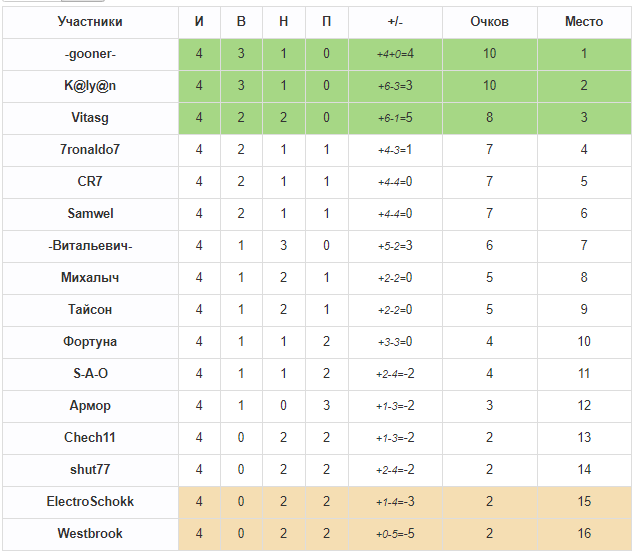Open K@ly@n participant entry
The image size is (637, 553).
(x=90, y=86)
